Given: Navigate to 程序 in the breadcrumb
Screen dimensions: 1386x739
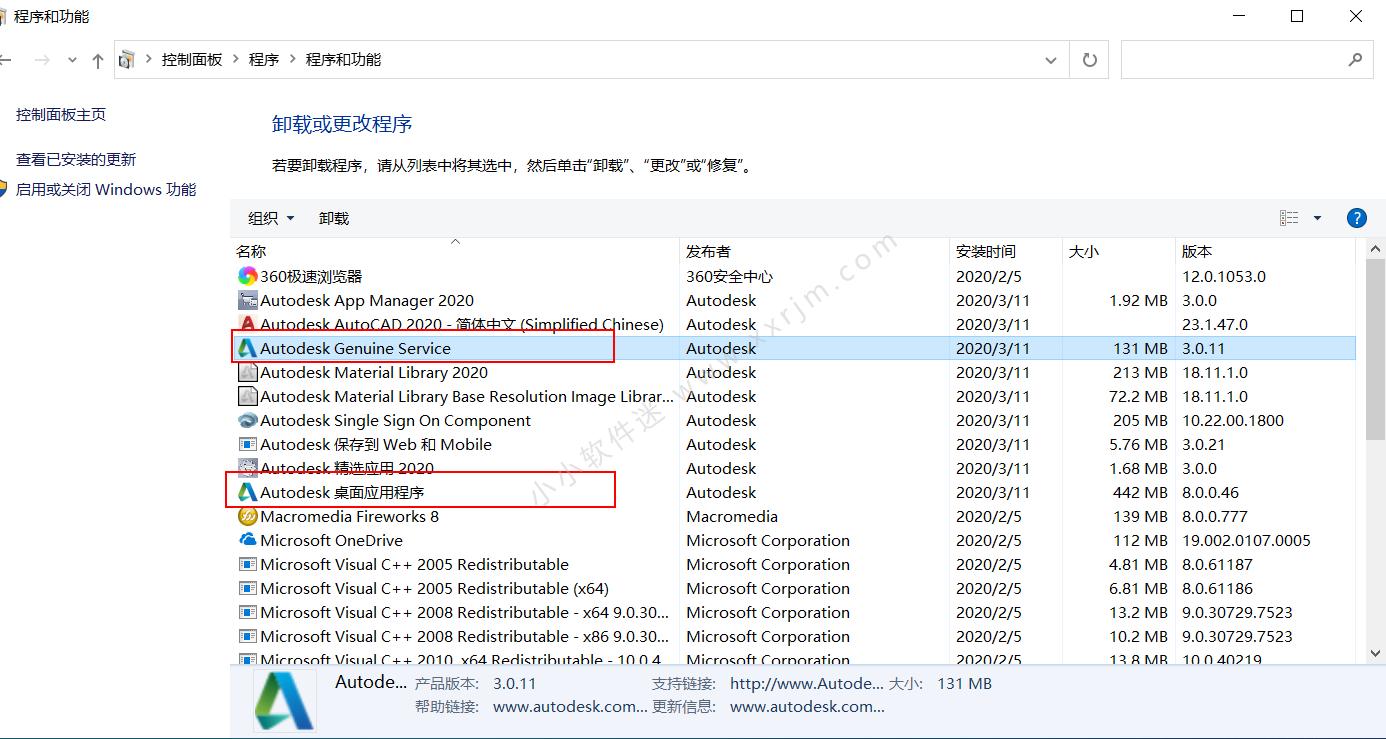Looking at the screenshot, I should [263, 59].
